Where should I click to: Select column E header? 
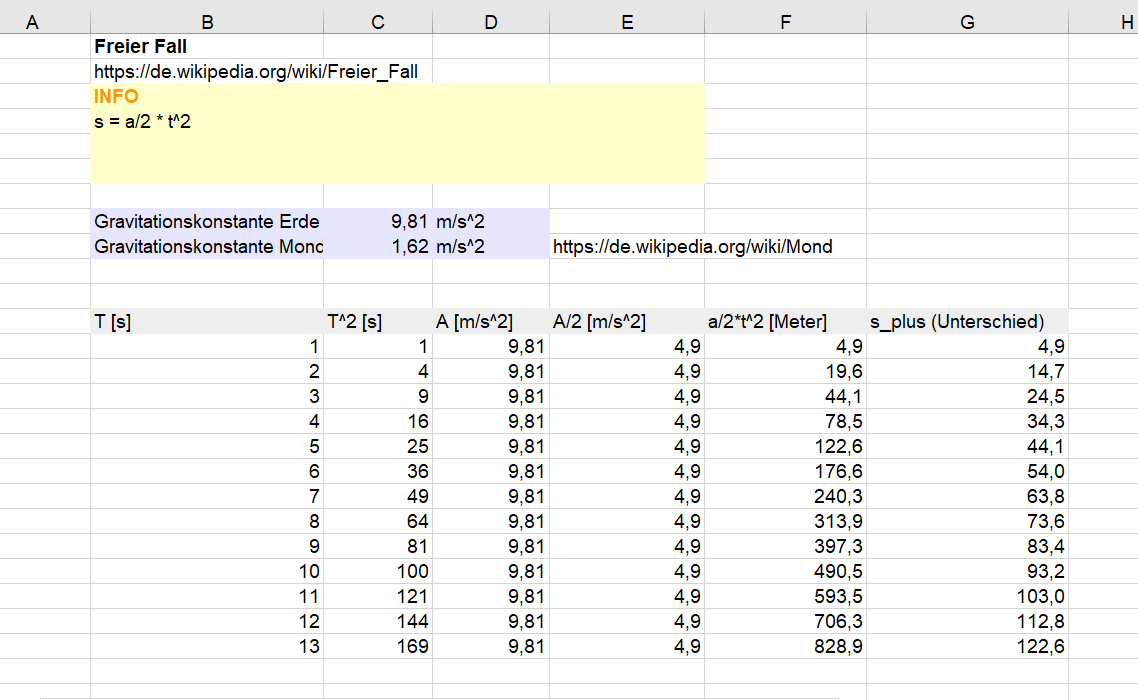click(x=627, y=23)
